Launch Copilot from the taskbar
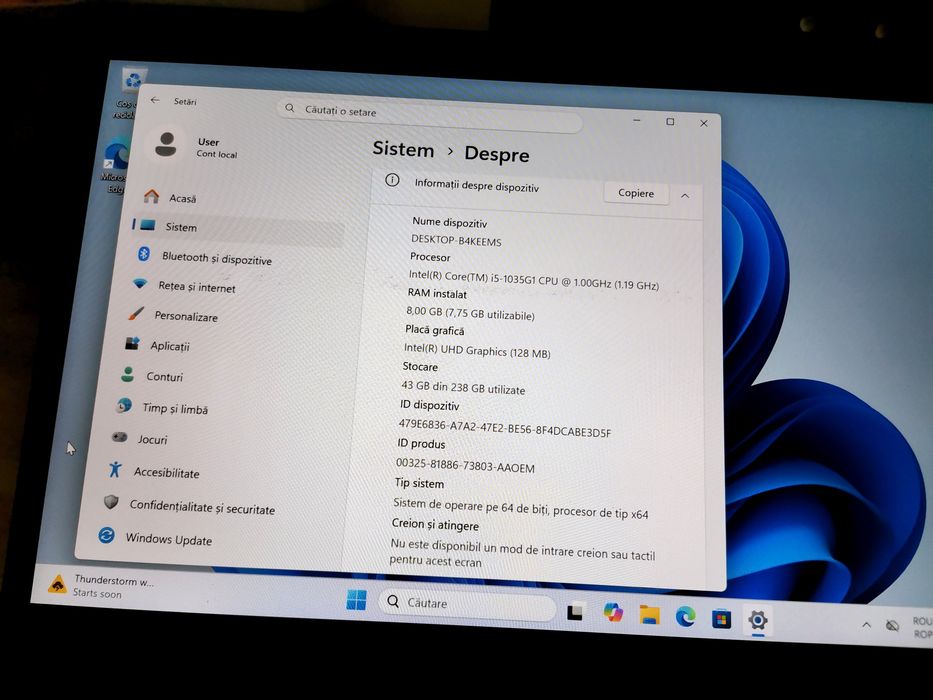 (613, 613)
